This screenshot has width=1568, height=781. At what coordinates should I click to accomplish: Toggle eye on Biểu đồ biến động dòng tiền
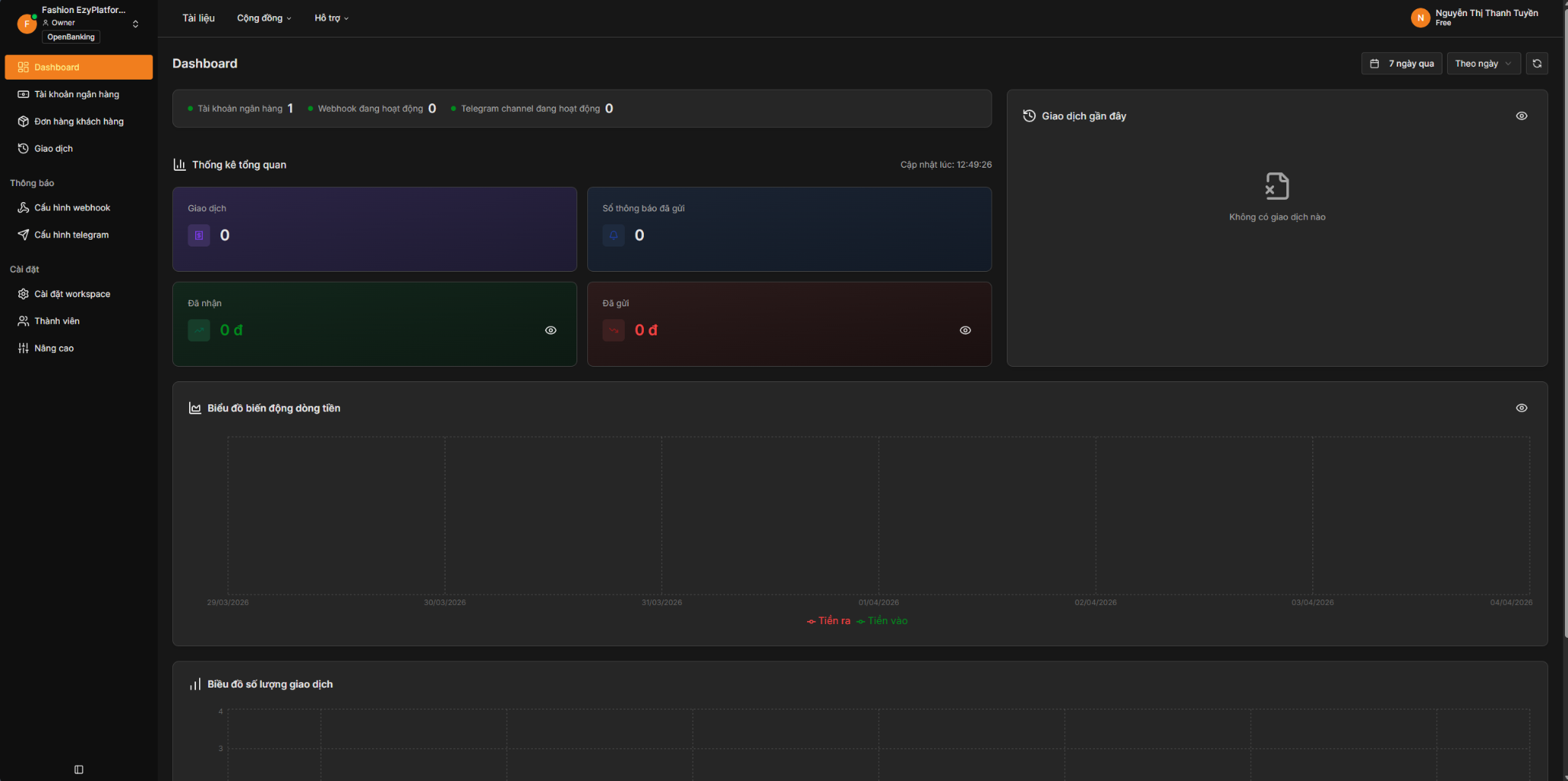[1521, 408]
